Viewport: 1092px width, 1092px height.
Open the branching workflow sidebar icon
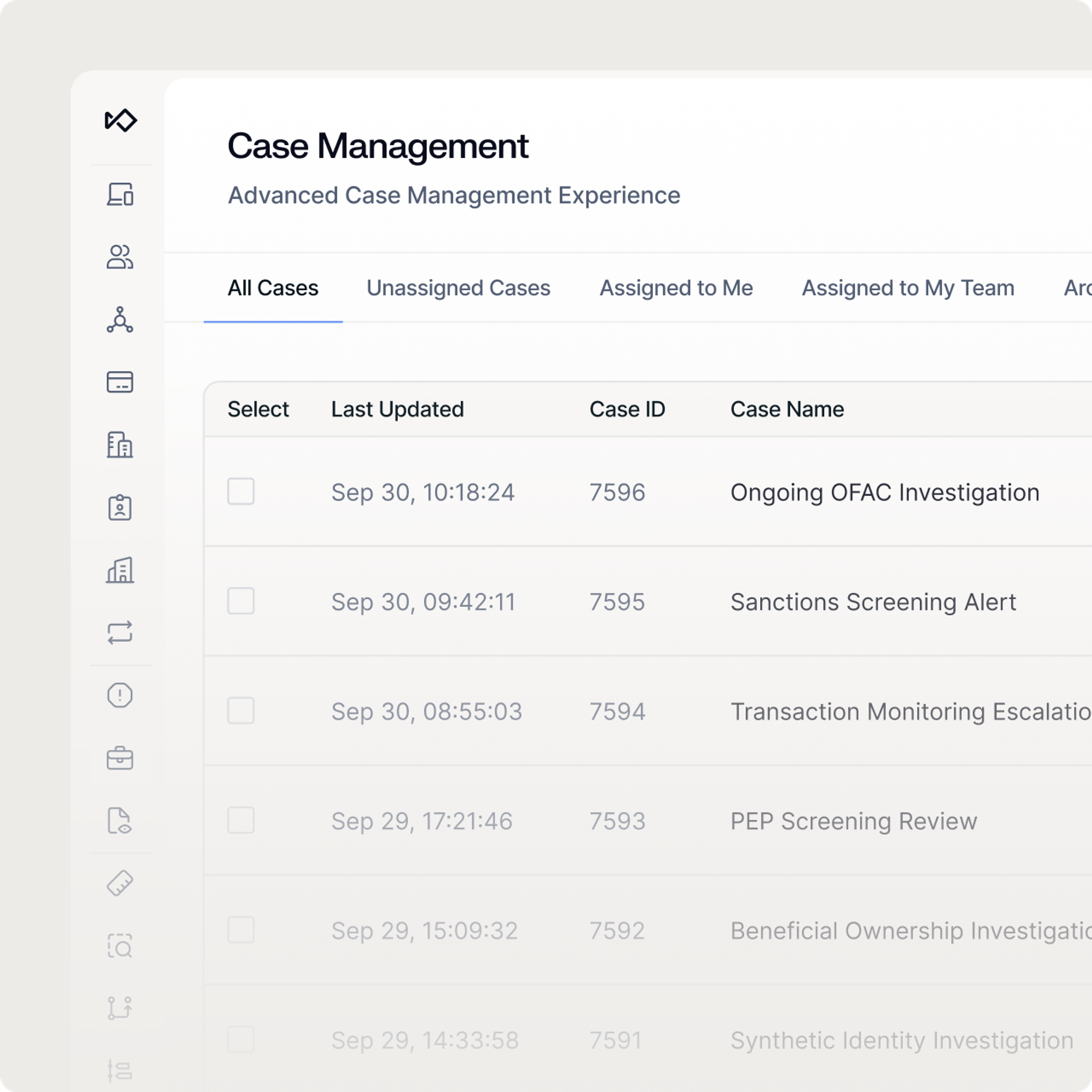pos(120,1008)
